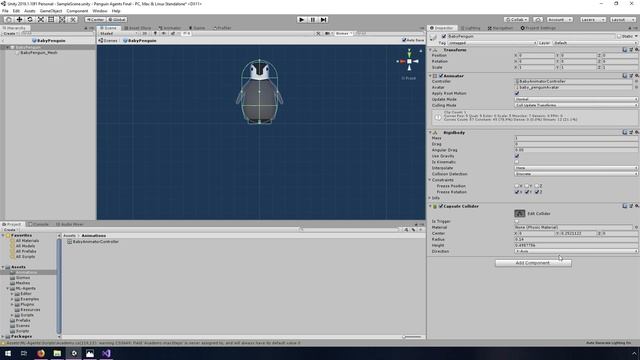
Task: Open the Collision Detection dropdown
Action: coord(576,174)
